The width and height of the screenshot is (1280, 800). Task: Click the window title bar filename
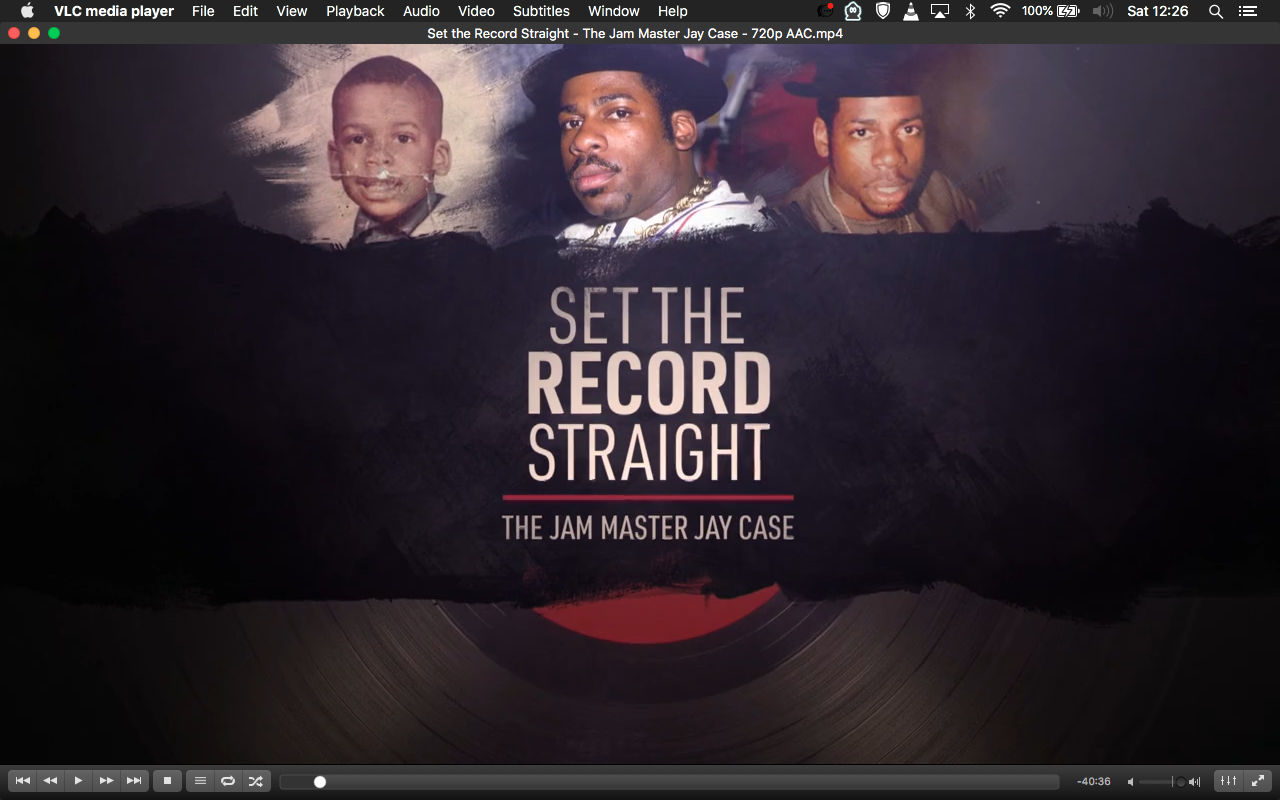[635, 33]
